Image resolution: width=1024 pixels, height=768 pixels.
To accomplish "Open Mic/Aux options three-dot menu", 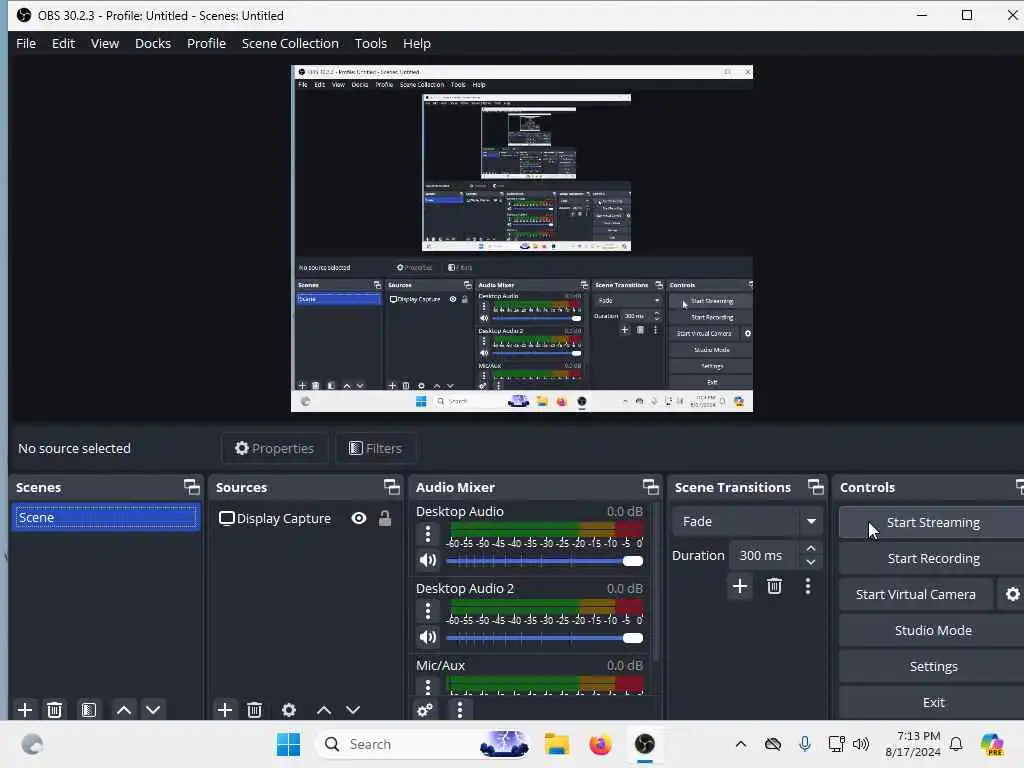I will (x=428, y=686).
